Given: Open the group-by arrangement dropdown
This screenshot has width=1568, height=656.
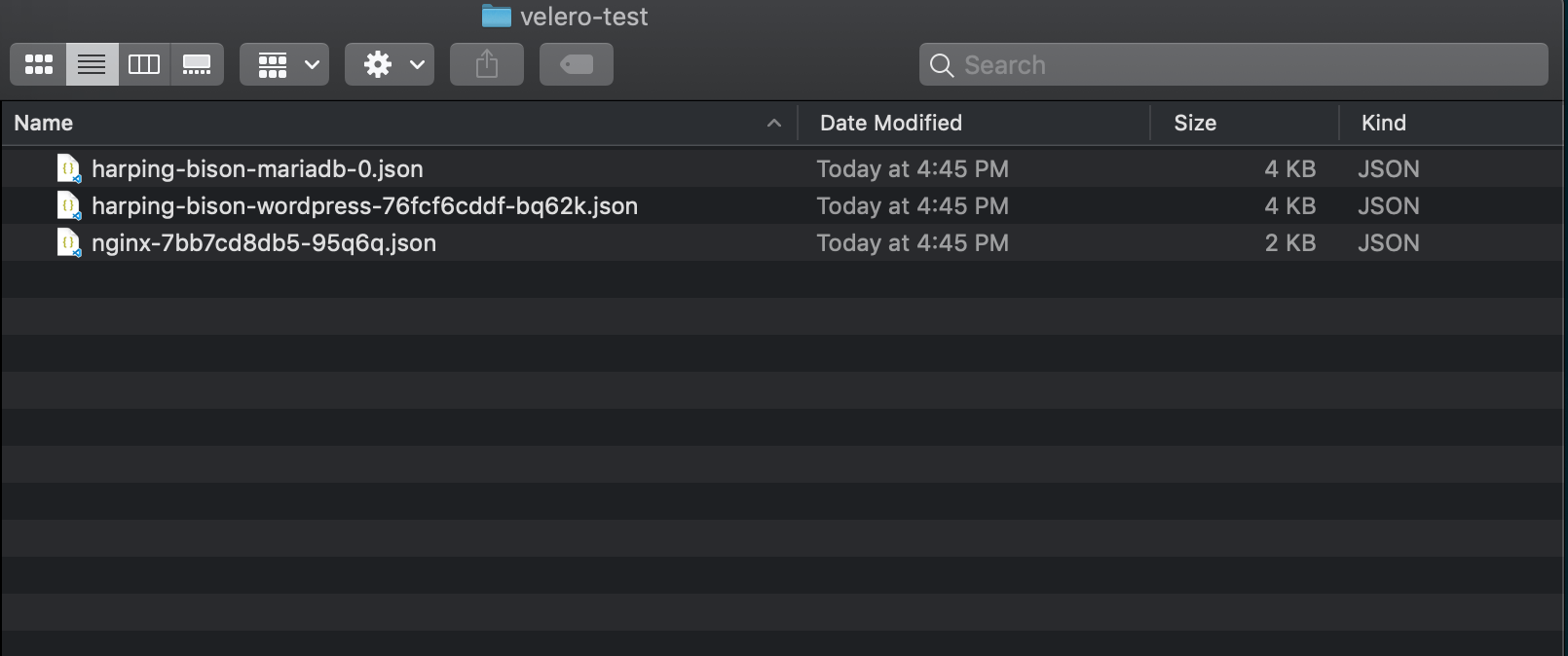Looking at the screenshot, I should 284,64.
